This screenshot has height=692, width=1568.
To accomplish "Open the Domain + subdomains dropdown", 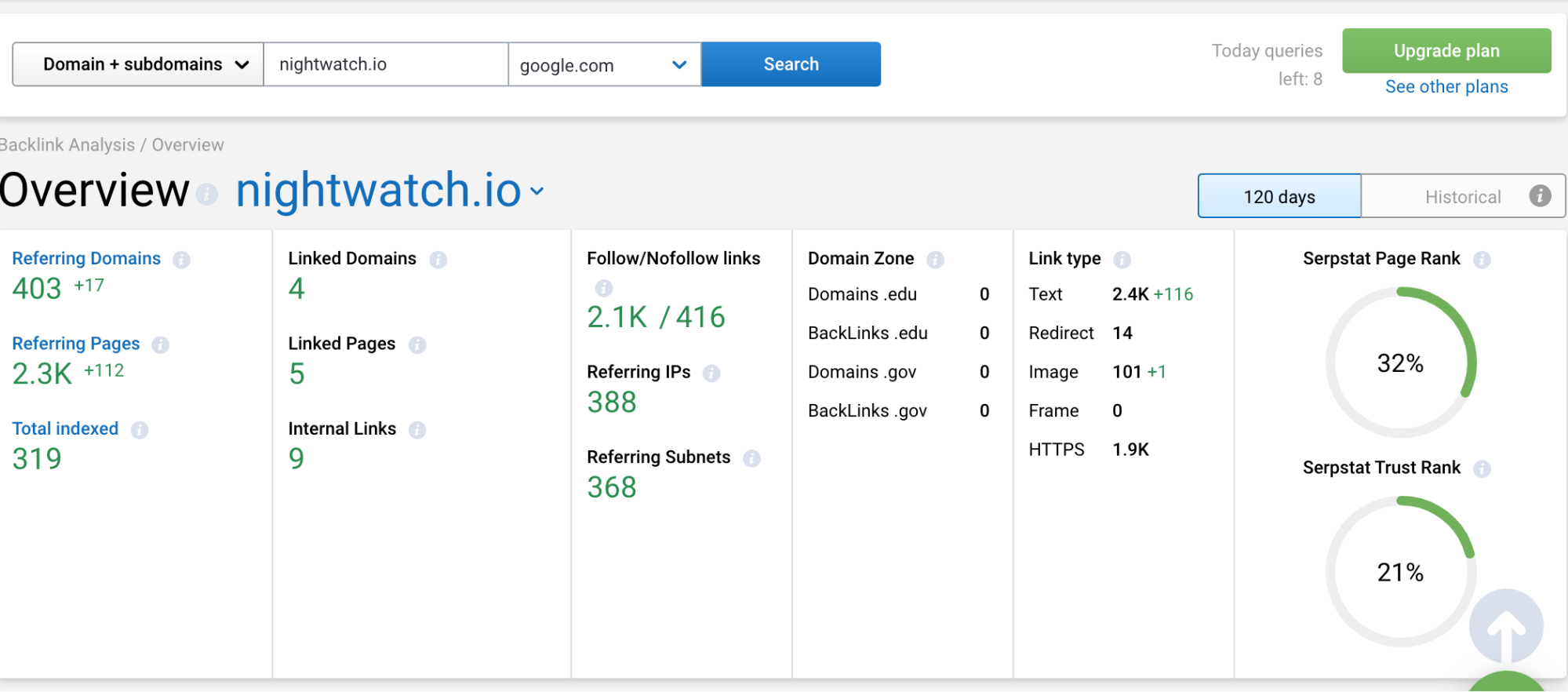I will [138, 64].
